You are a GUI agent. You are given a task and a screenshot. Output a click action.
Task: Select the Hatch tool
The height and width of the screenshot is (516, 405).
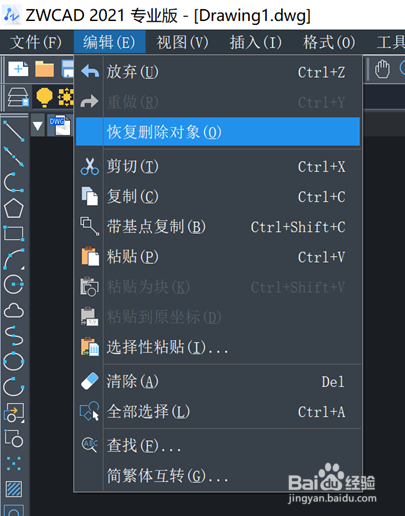[x=14, y=489]
